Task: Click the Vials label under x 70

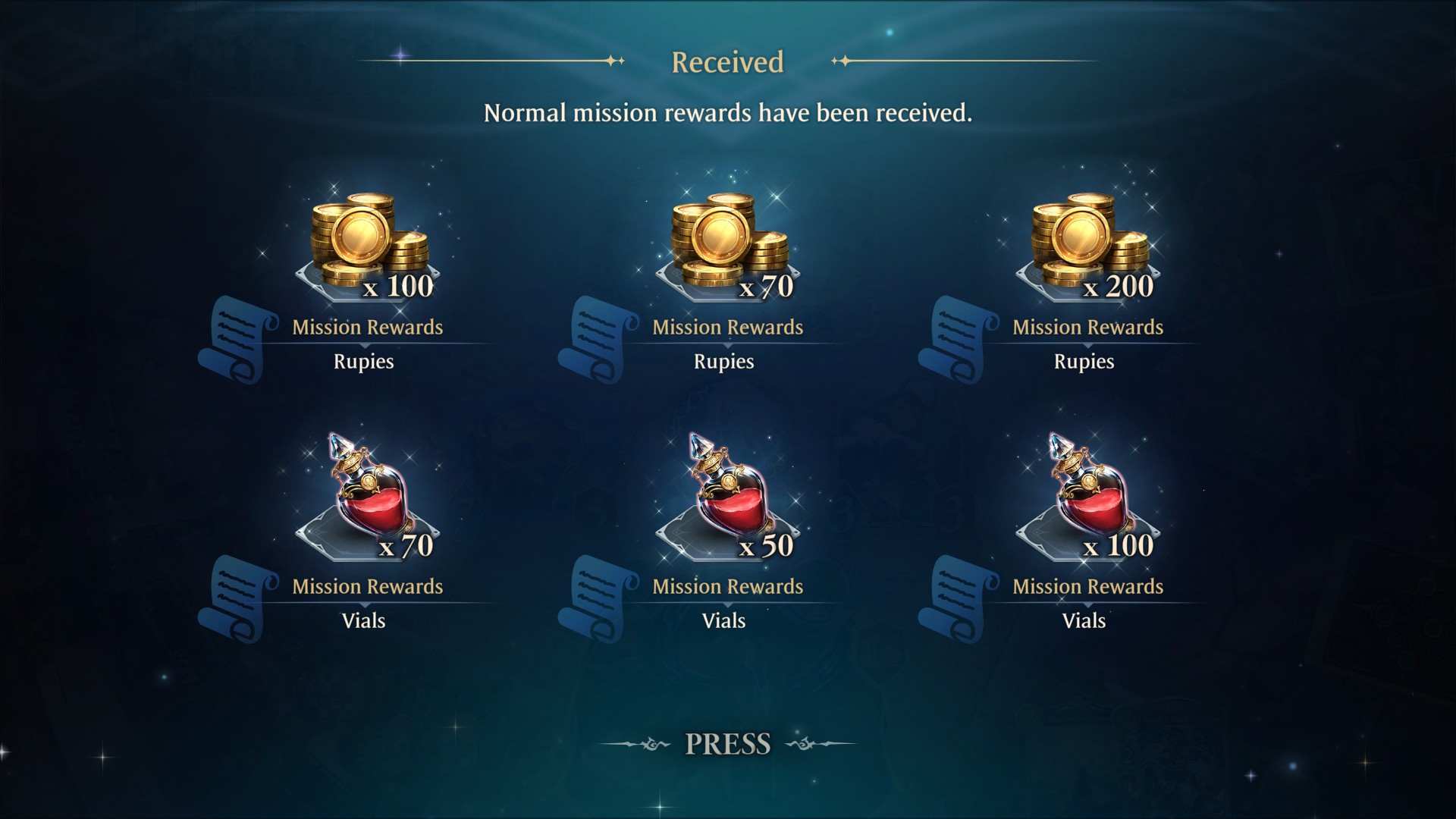Action: 363,621
